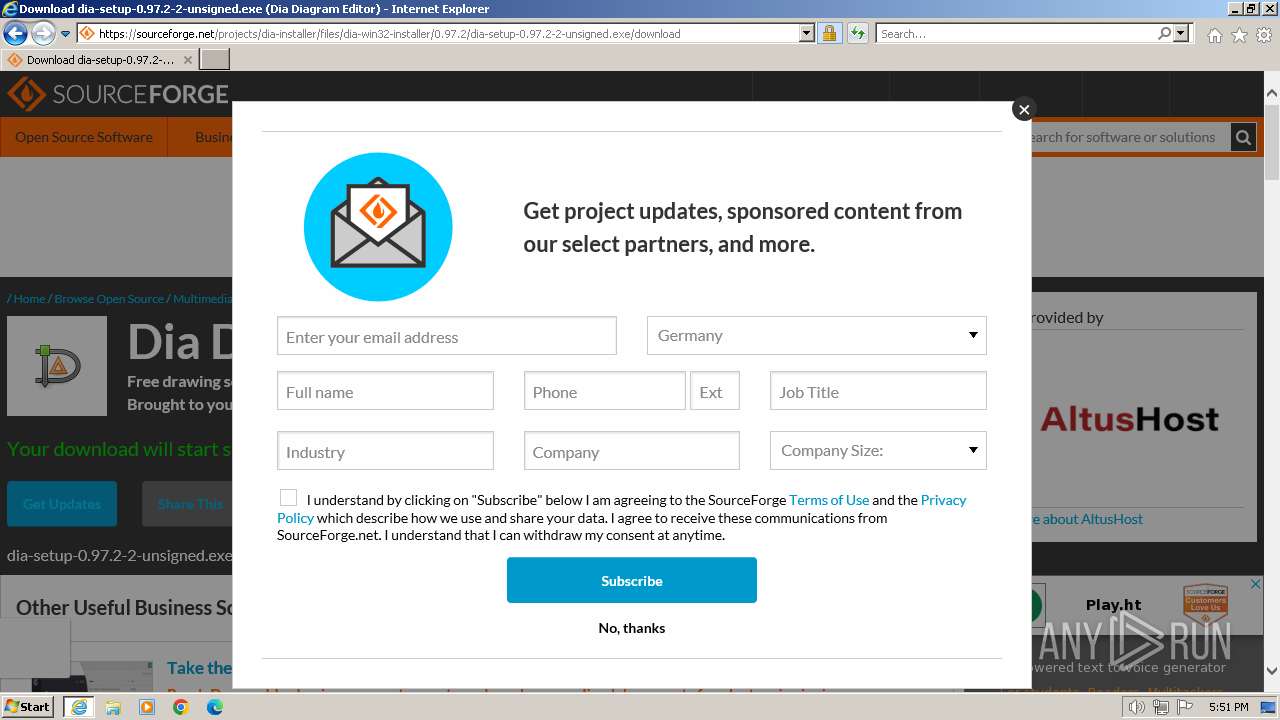Click the Phone field
The width and height of the screenshot is (1280, 720).
(605, 391)
